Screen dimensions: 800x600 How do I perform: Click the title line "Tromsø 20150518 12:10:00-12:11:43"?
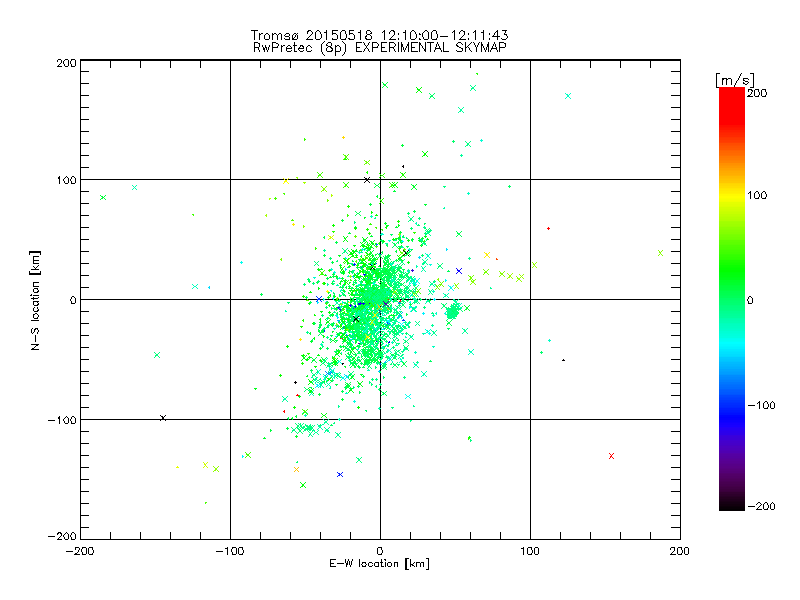point(379,35)
